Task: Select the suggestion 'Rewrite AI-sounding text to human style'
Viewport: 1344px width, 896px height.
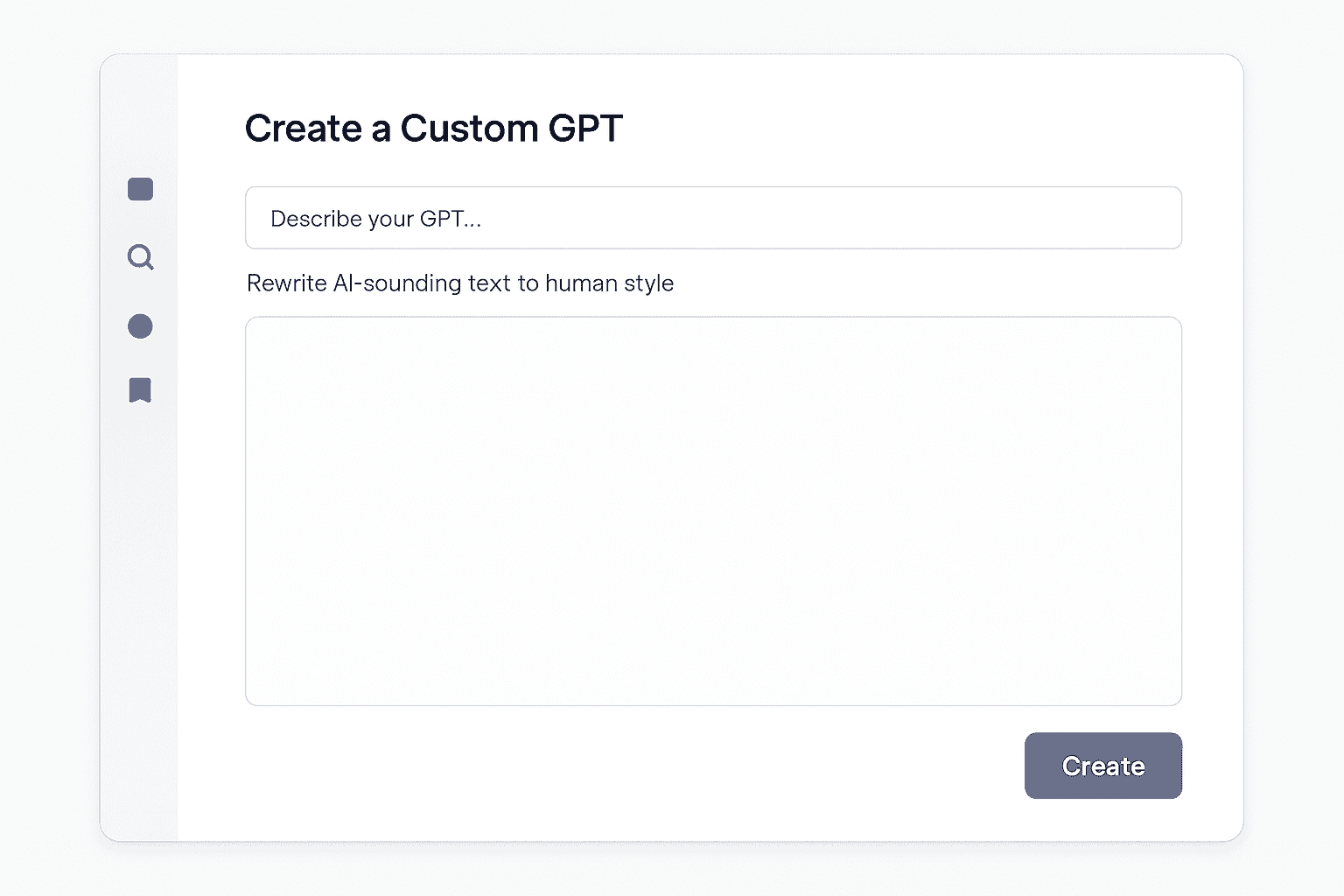Action: [459, 283]
